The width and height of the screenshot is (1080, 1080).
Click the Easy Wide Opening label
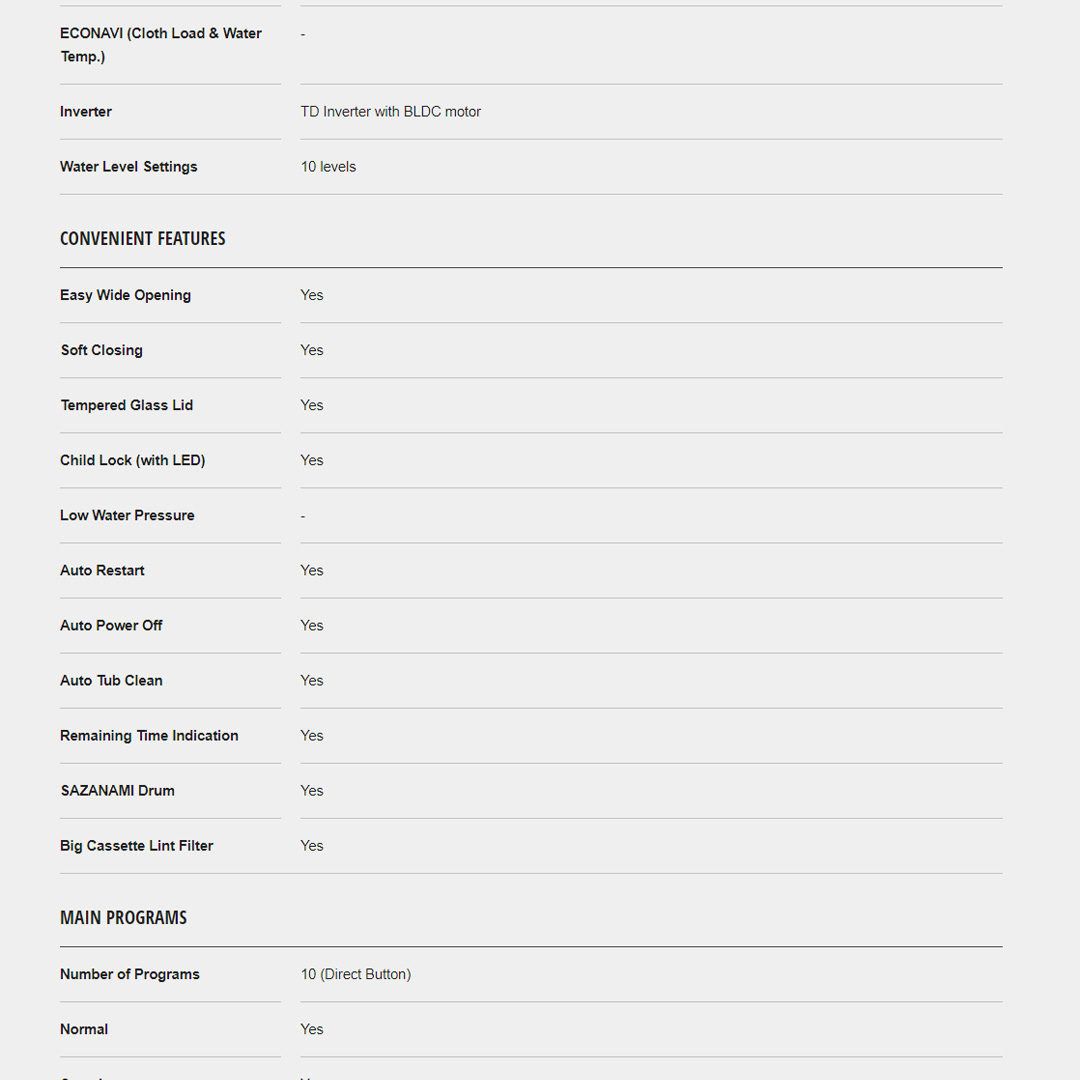pos(125,295)
